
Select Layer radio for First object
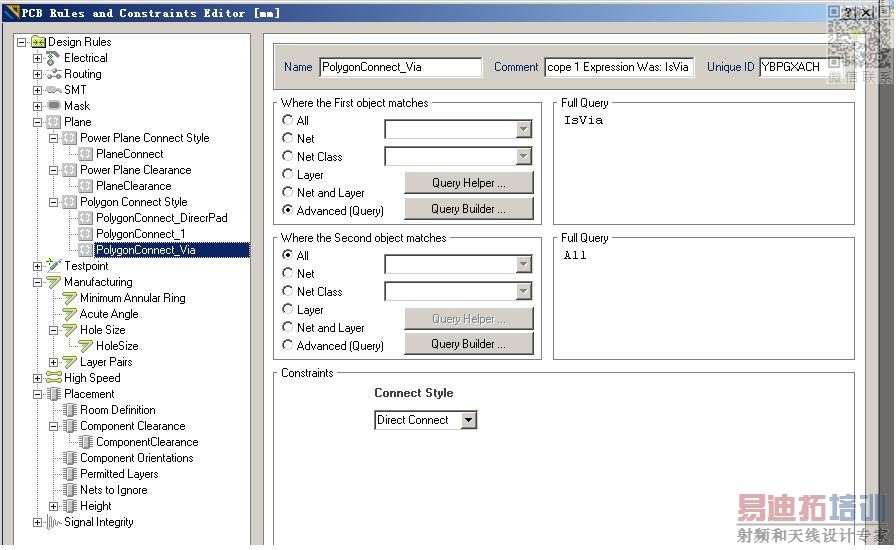(287, 174)
